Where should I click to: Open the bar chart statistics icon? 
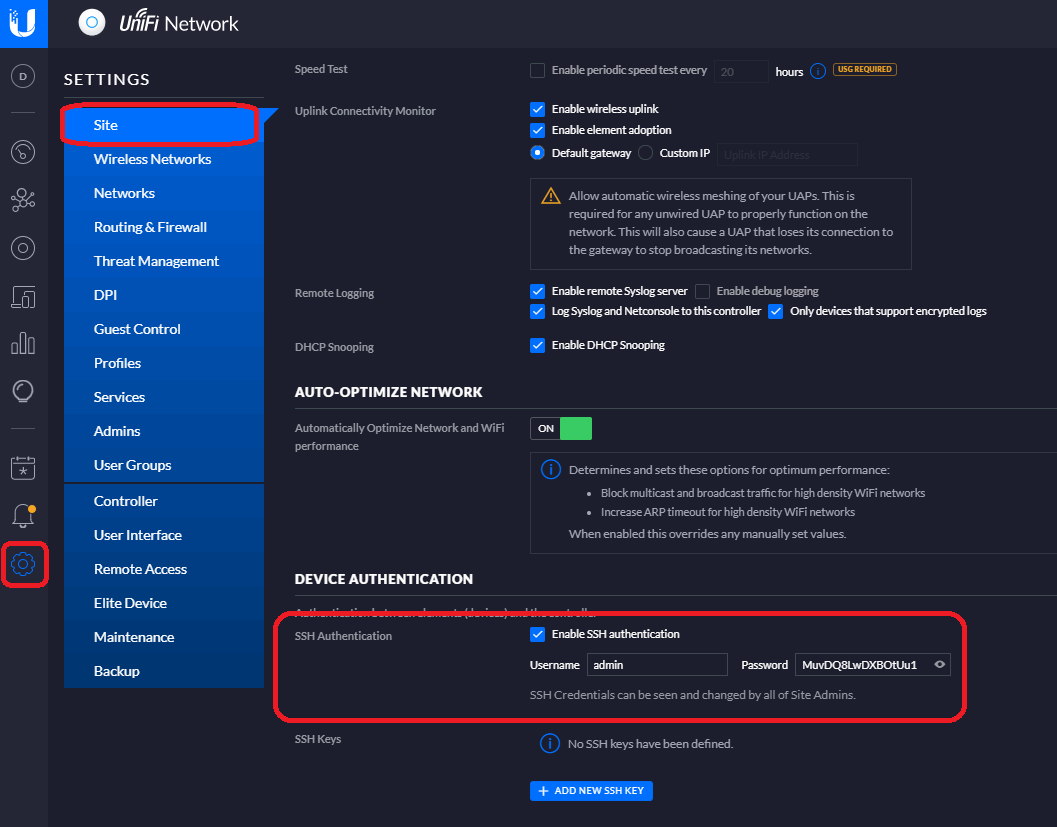(23, 343)
